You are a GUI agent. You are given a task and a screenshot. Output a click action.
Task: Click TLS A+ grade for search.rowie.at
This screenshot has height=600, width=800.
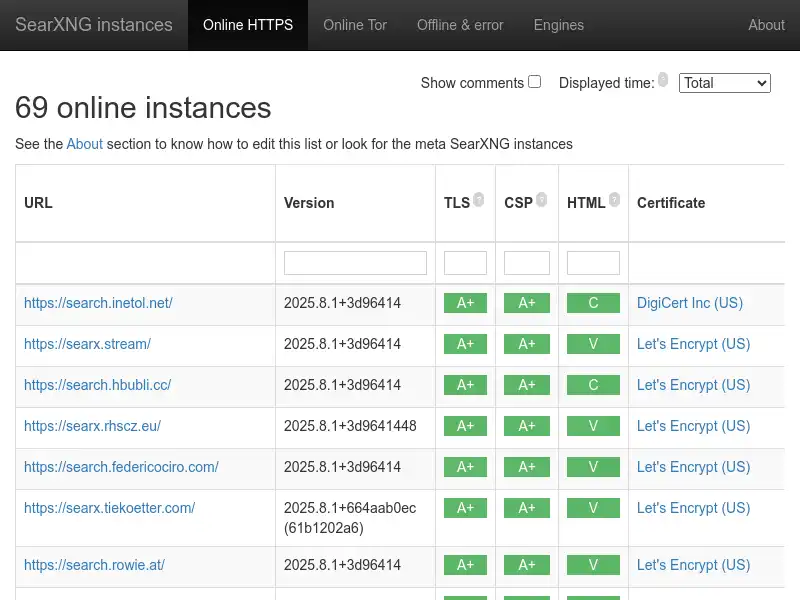point(465,565)
